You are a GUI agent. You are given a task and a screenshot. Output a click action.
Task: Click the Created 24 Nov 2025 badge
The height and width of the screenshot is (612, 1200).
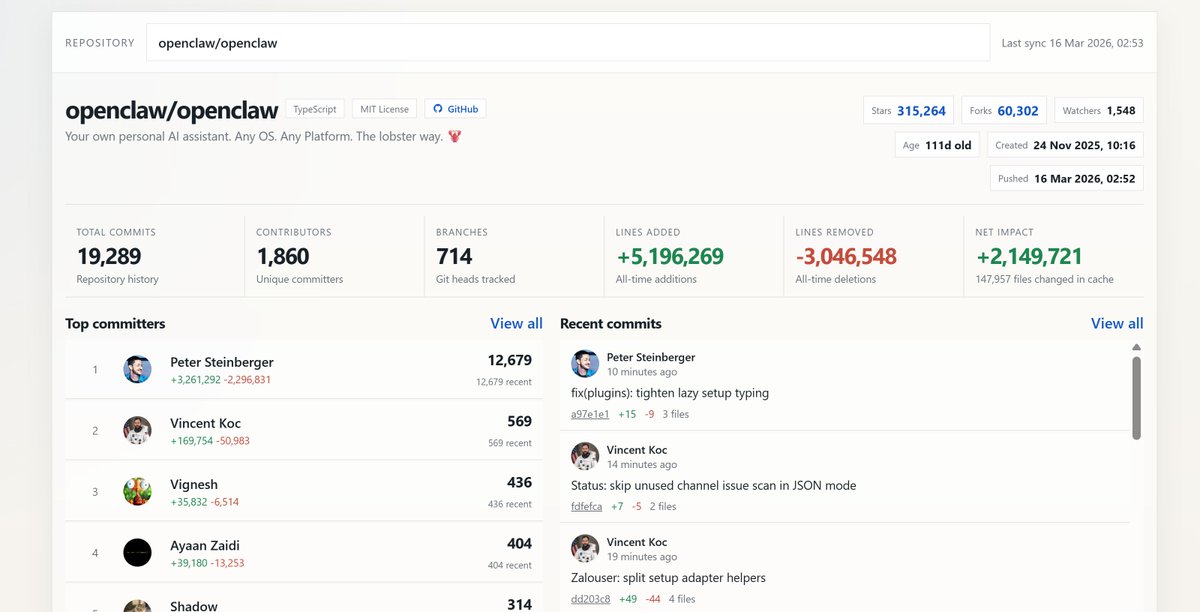(x=1065, y=145)
